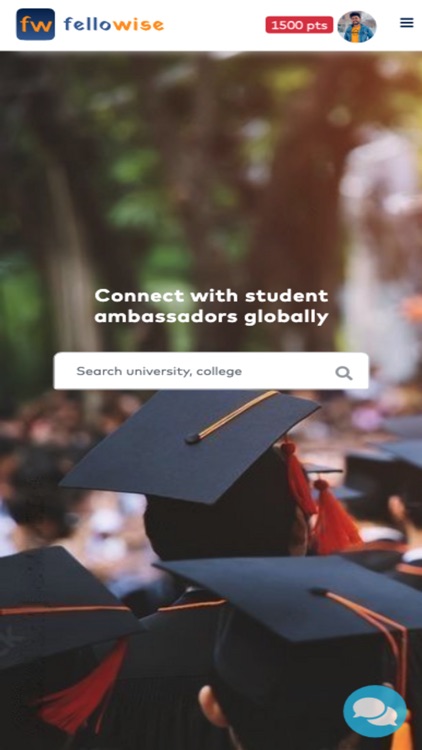The width and height of the screenshot is (422, 750).
Task: Select the orange 'wise' part of logo
Action: tap(139, 24)
